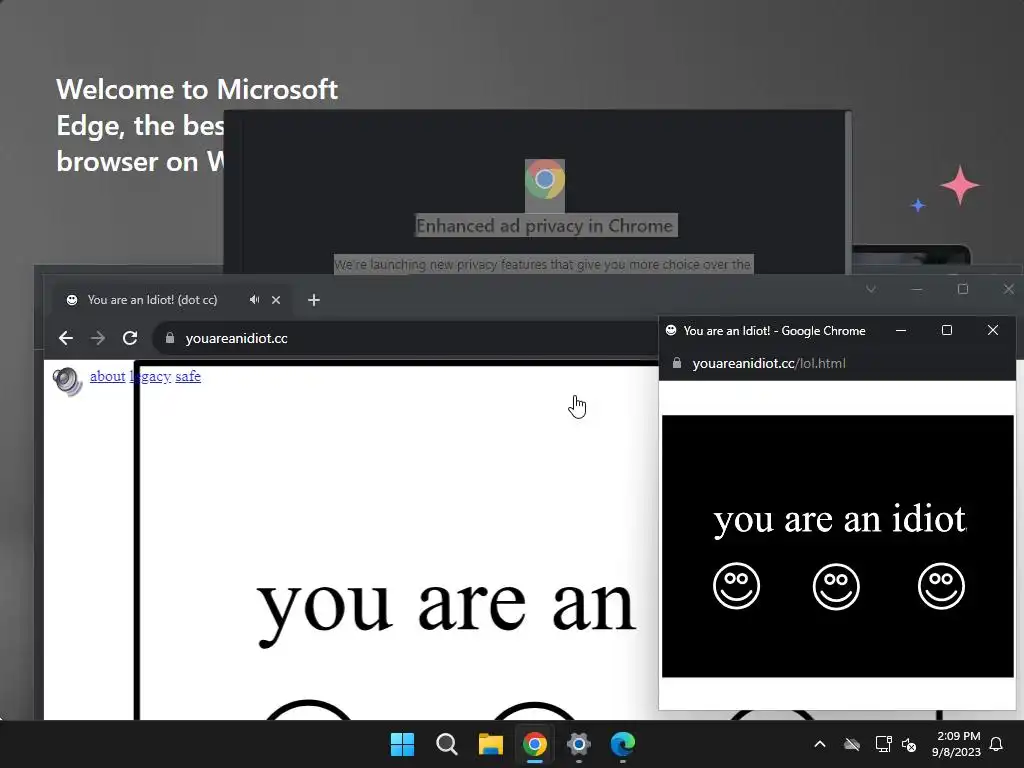
Task: Switch to Microsoft Edge in the taskbar
Action: (x=622, y=744)
